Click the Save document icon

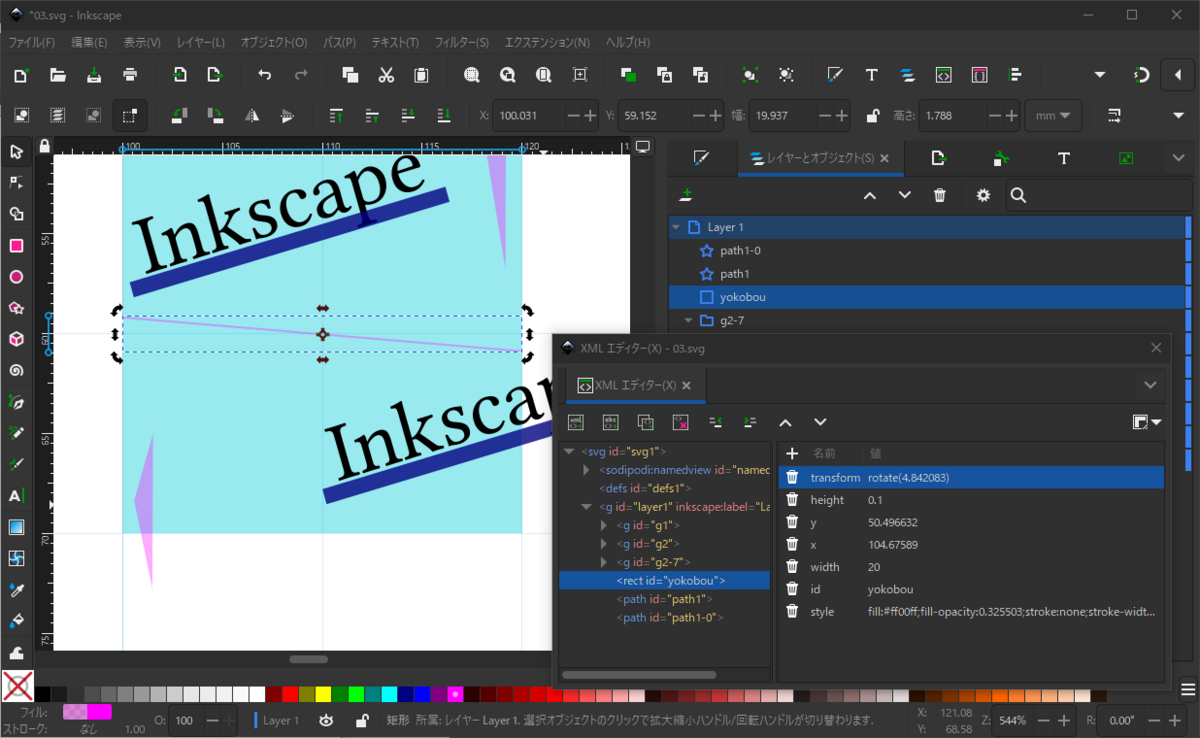[93, 75]
